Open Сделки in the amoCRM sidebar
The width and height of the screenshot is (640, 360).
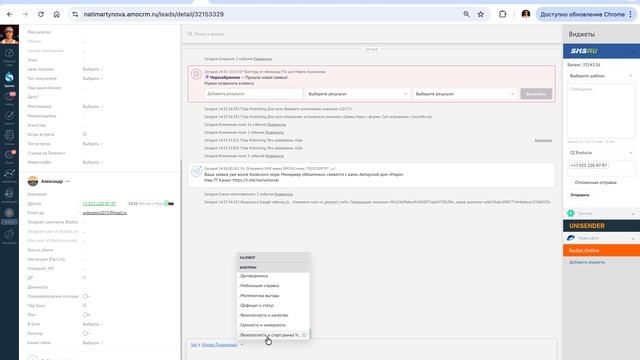[9, 79]
